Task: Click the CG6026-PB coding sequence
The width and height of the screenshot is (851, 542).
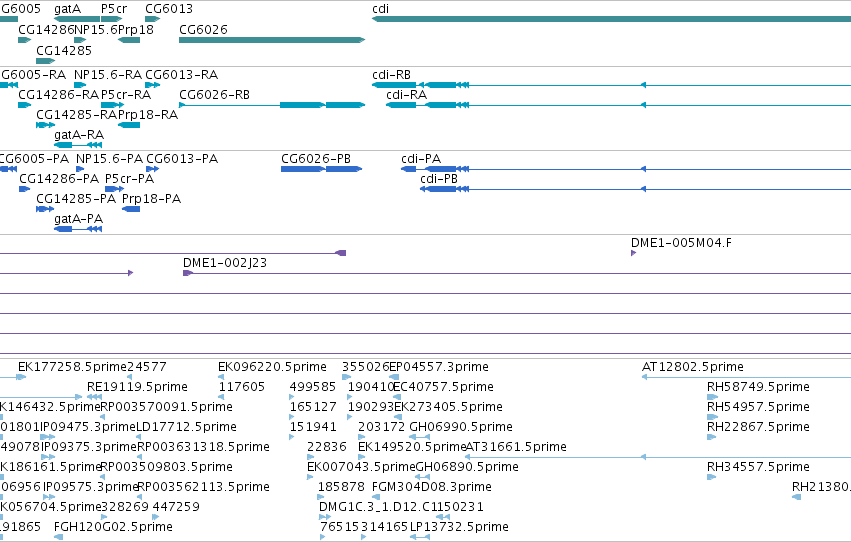Action: tap(321, 169)
